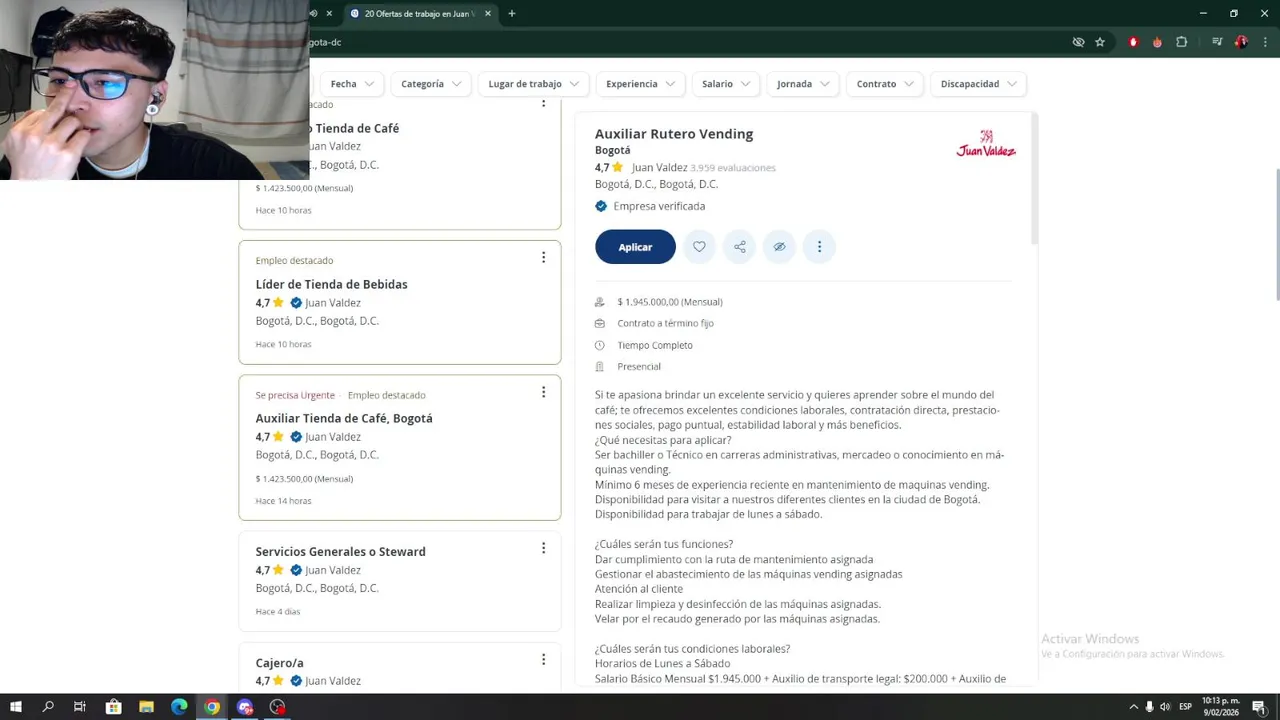Open the Experiencia filter dropdown
The height and width of the screenshot is (720, 1280).
[640, 84]
